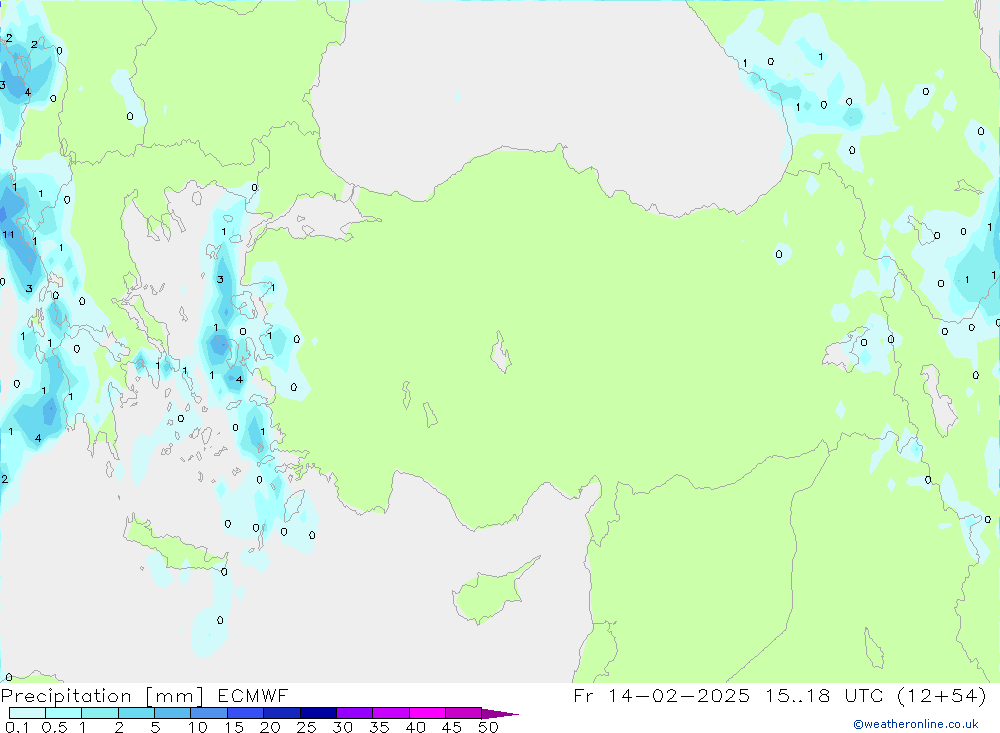The image size is (1000, 733).
Task: Click the "Fr 14-02-2025" date text
Action: click(x=661, y=695)
